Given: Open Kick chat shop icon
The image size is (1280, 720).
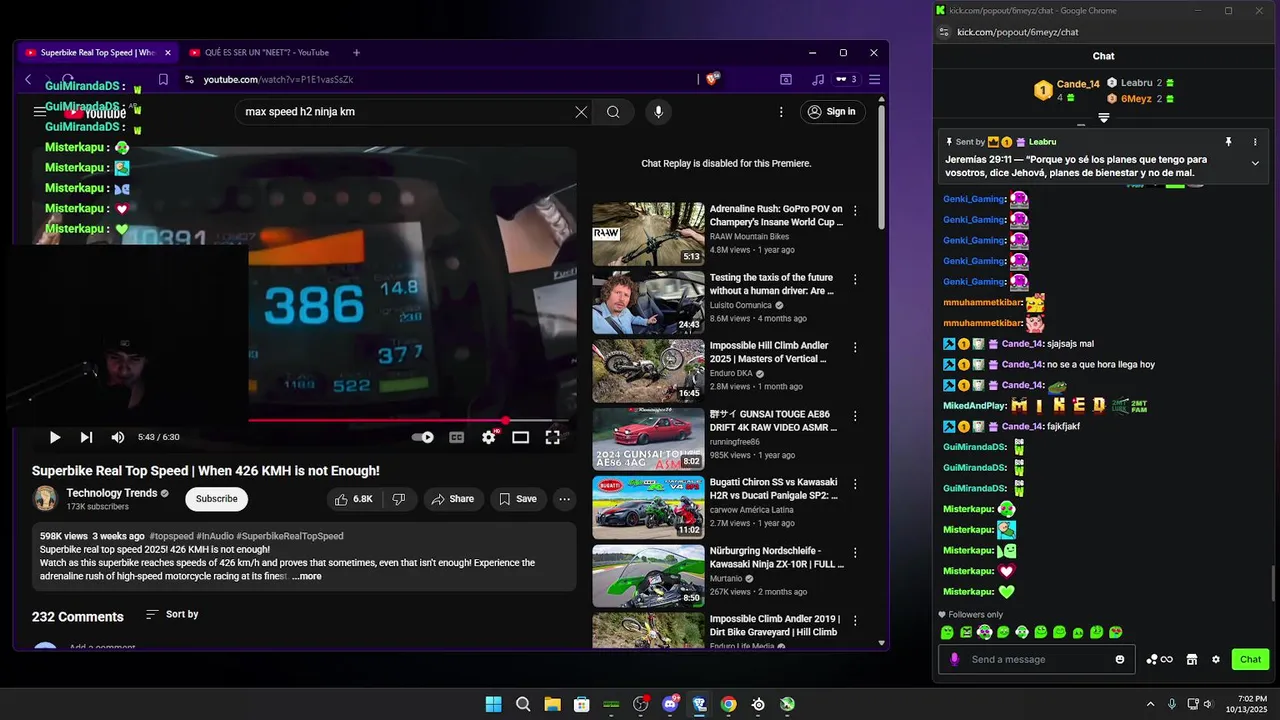Looking at the screenshot, I should click(x=1192, y=659).
